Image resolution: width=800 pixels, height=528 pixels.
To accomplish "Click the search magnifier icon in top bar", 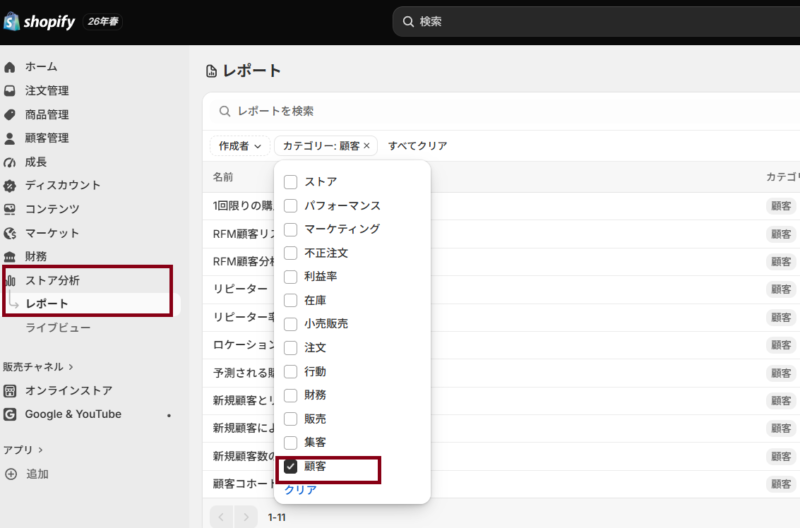I will click(x=408, y=21).
